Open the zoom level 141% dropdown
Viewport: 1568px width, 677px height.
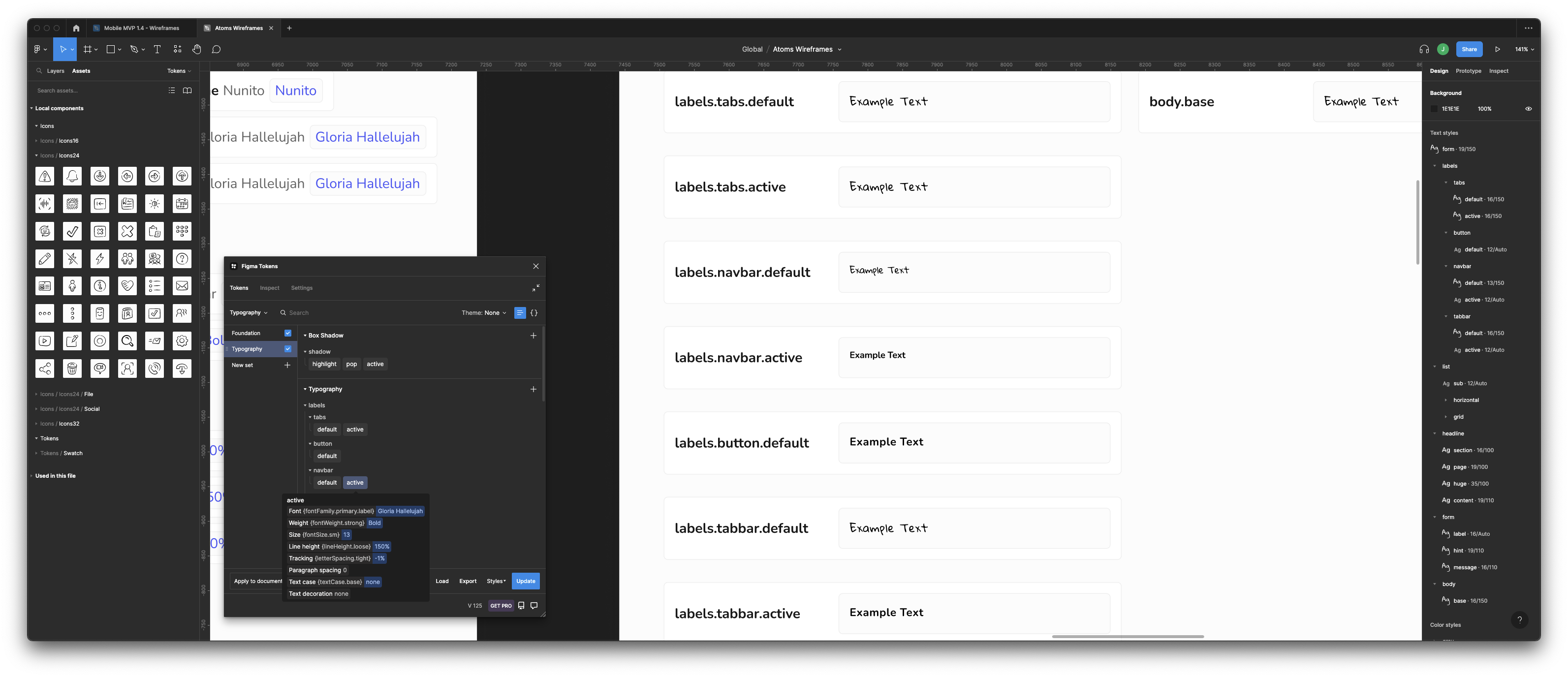point(1524,49)
